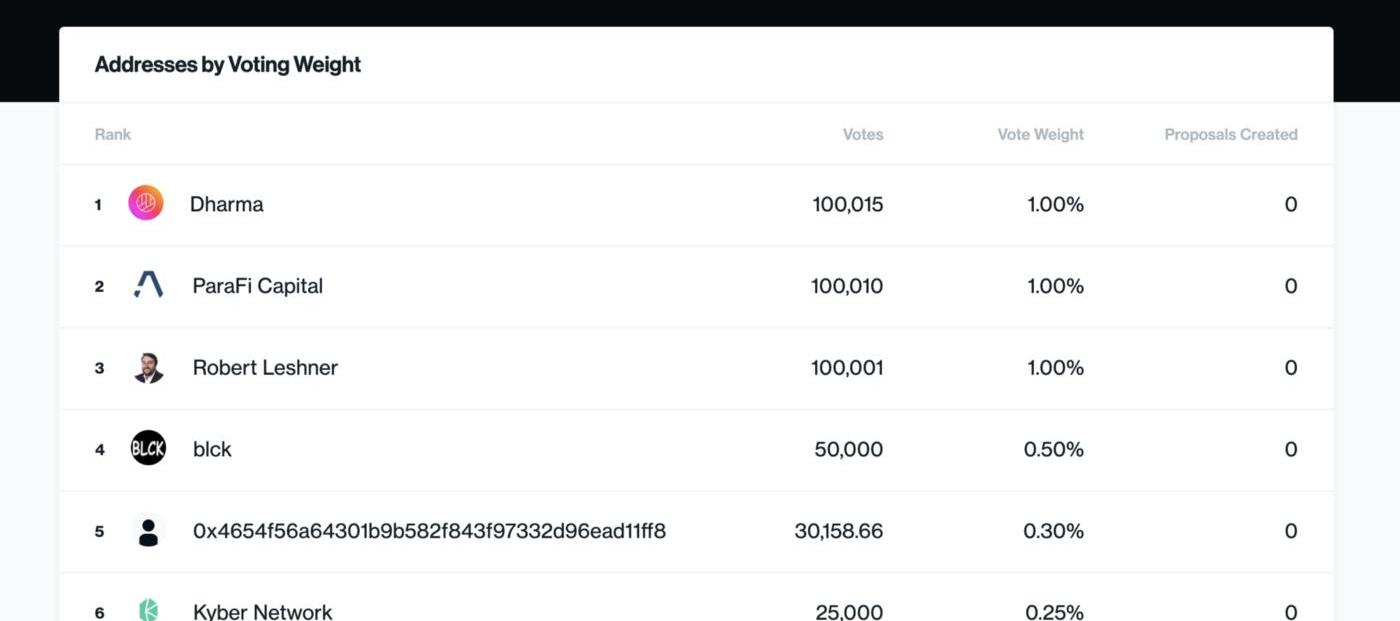Click Dharma's 100,015 votes value
The height and width of the screenshot is (621, 1400).
click(x=847, y=204)
